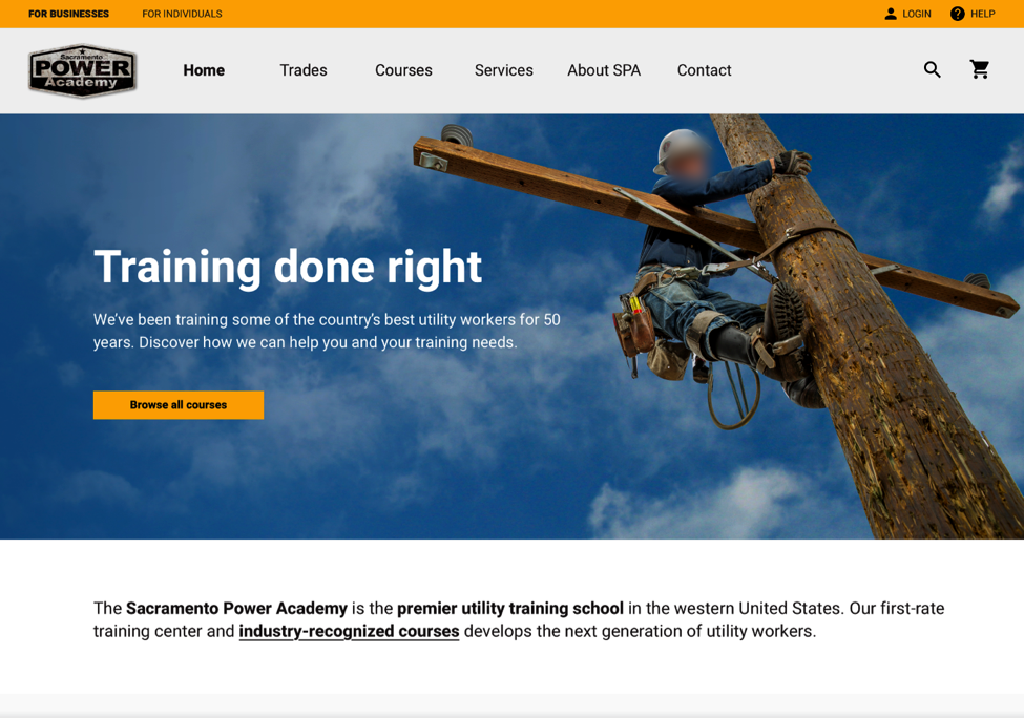The width and height of the screenshot is (1024, 718).
Task: Open the Courses menu
Action: click(404, 71)
